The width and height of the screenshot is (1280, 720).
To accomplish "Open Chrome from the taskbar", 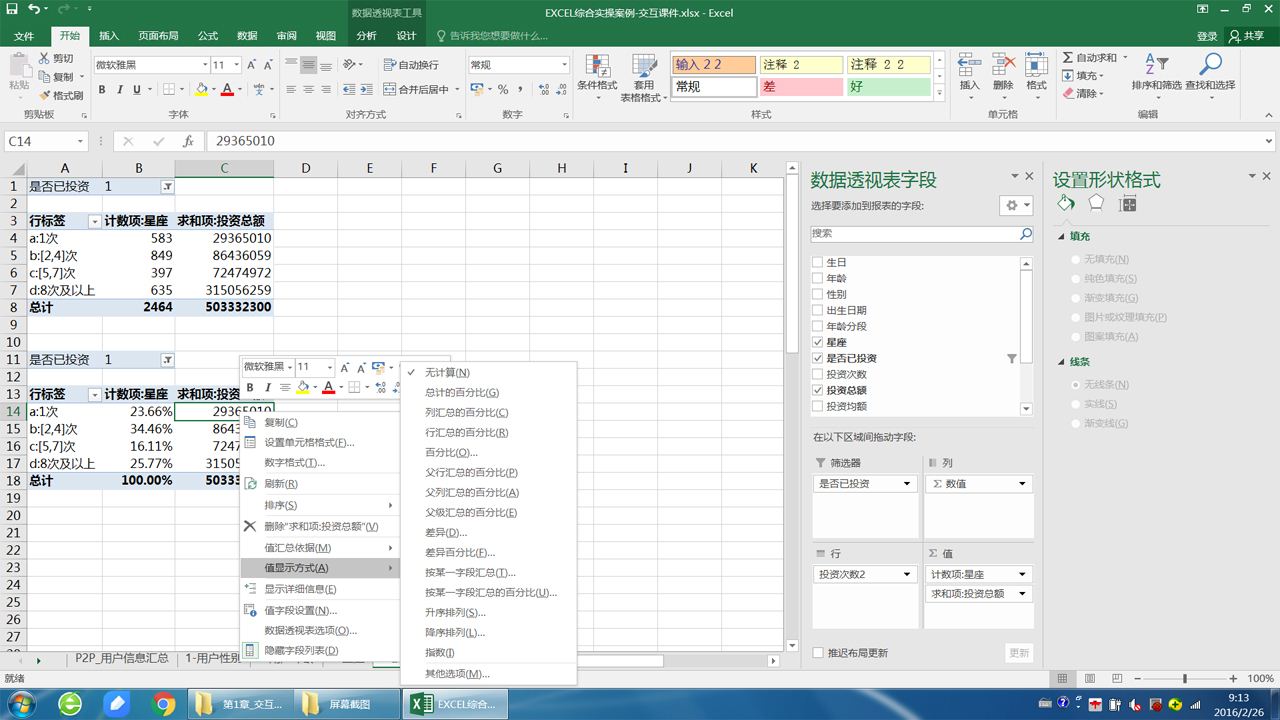I will tap(164, 704).
